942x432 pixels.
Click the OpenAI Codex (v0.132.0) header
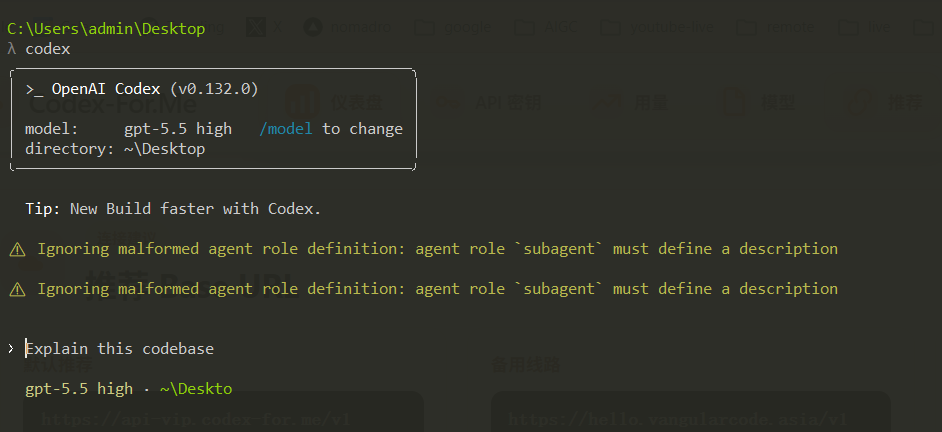coord(142,89)
